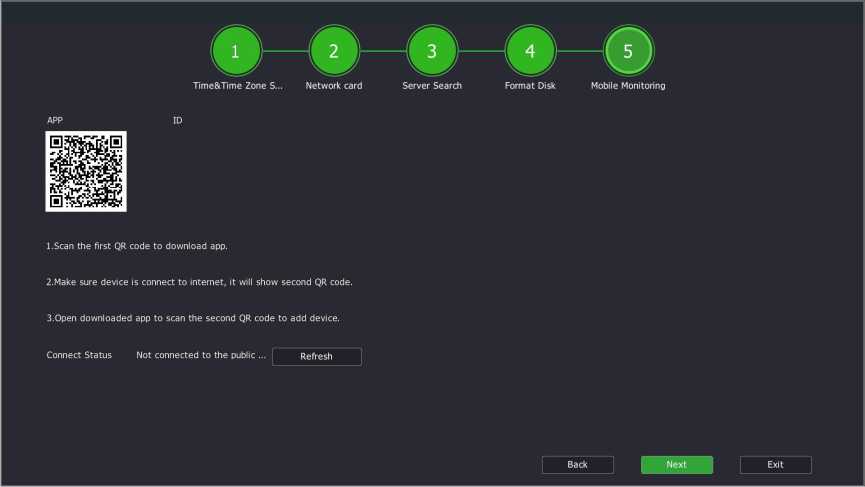
Task: Click the APP download QR code
Action: click(86, 171)
